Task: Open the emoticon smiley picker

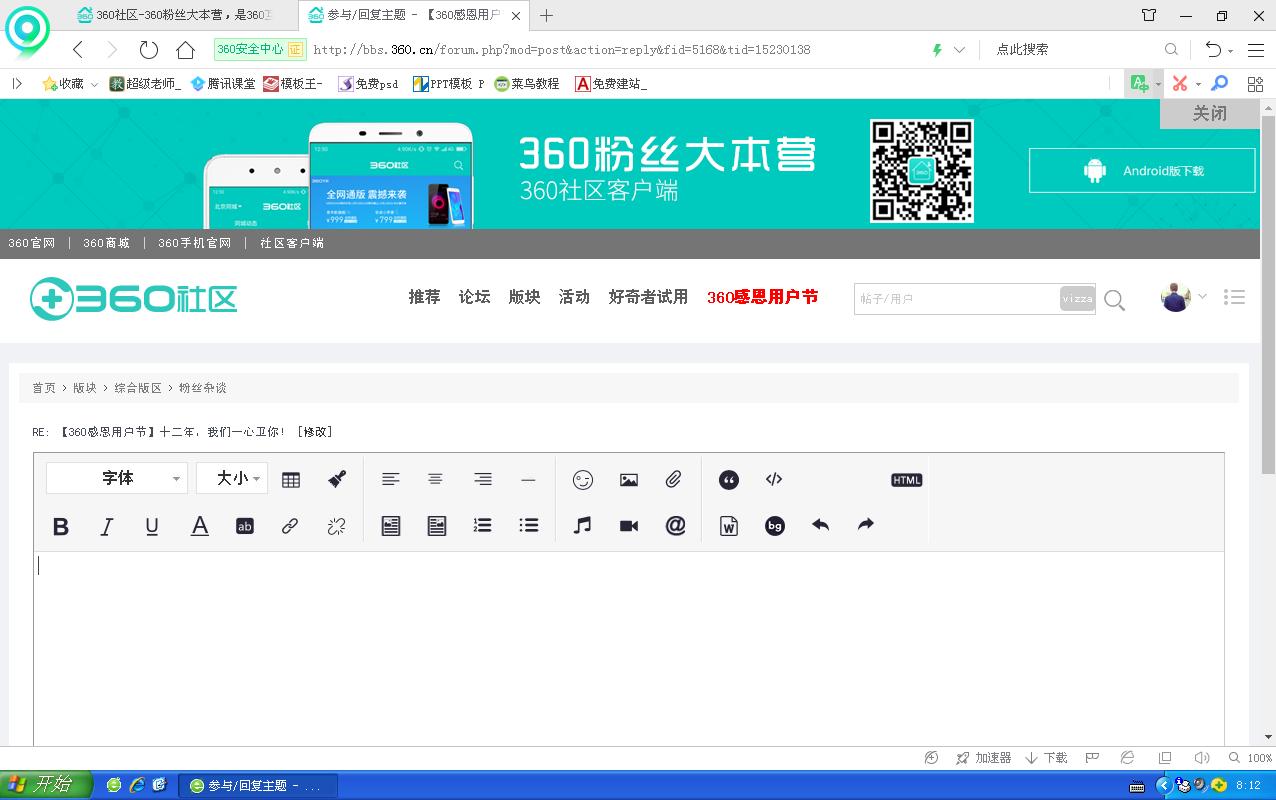Action: pyautogui.click(x=583, y=480)
